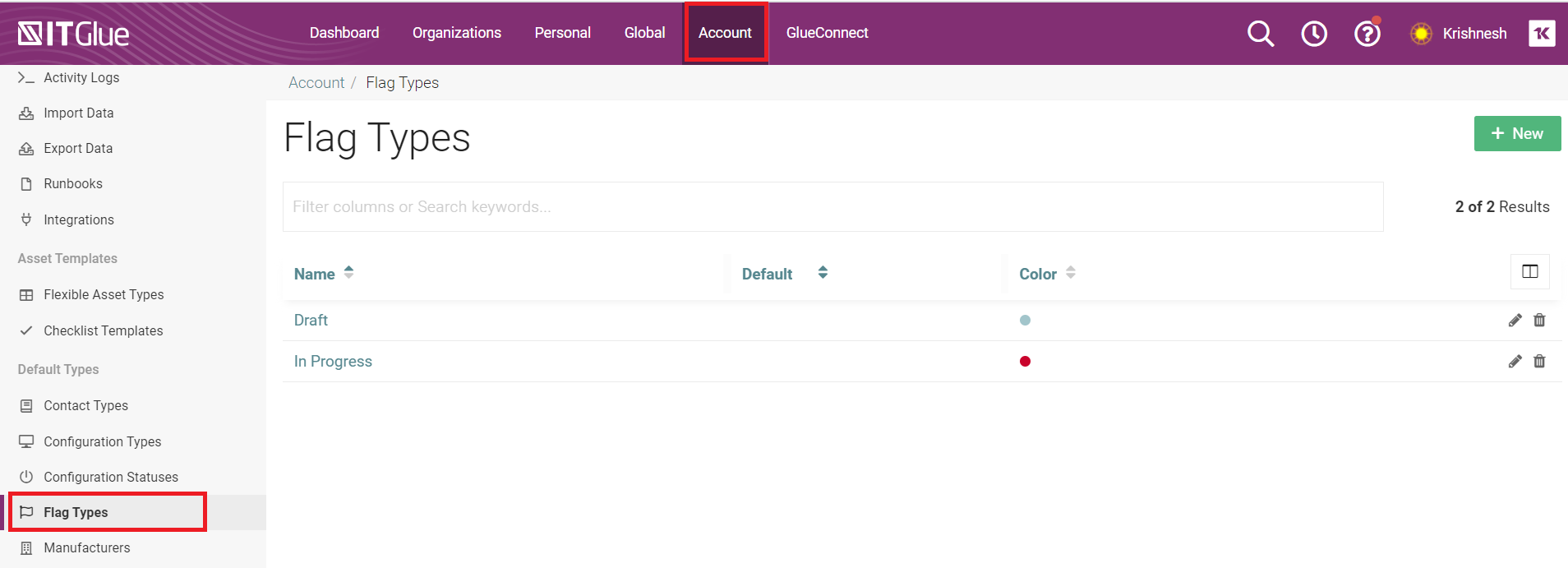1568x568 pixels.
Task: Create a New flag type
Action: tap(1517, 134)
